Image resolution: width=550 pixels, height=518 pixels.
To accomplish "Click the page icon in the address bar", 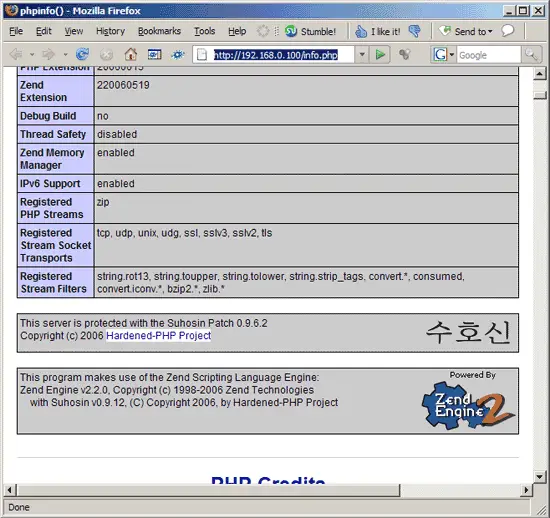I will pos(202,55).
